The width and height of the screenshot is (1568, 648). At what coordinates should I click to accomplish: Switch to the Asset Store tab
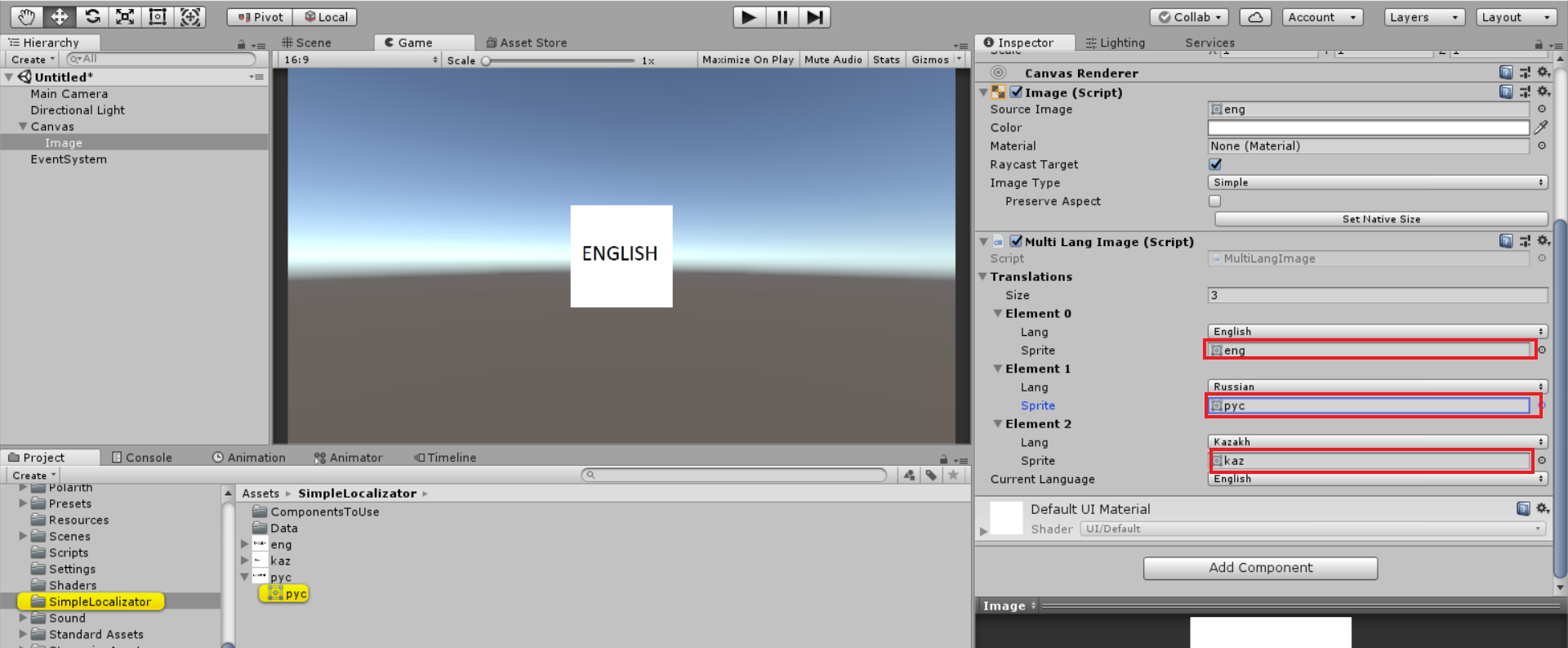(527, 42)
